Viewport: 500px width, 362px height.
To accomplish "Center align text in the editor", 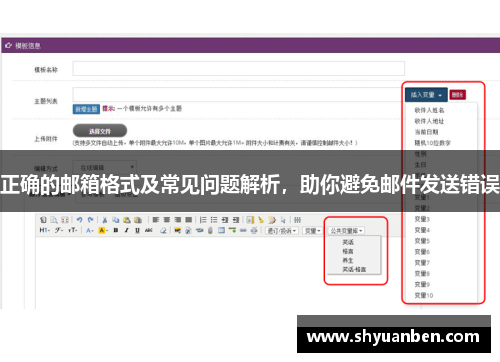I will point(167,220).
